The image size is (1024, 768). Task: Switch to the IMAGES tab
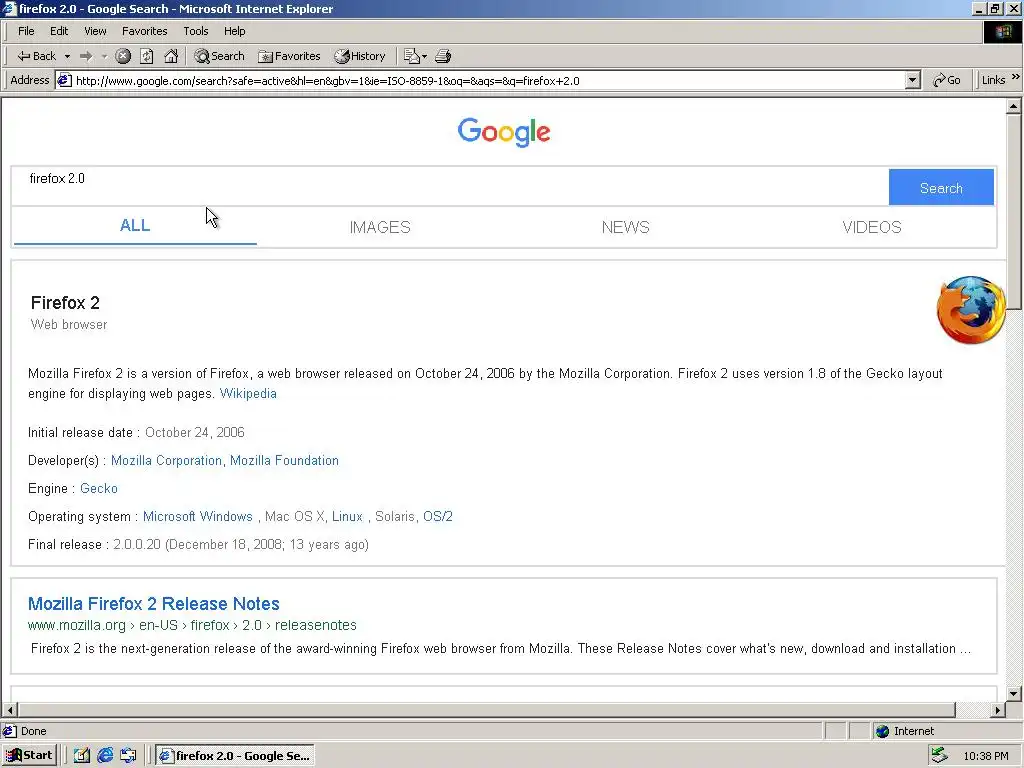(380, 227)
